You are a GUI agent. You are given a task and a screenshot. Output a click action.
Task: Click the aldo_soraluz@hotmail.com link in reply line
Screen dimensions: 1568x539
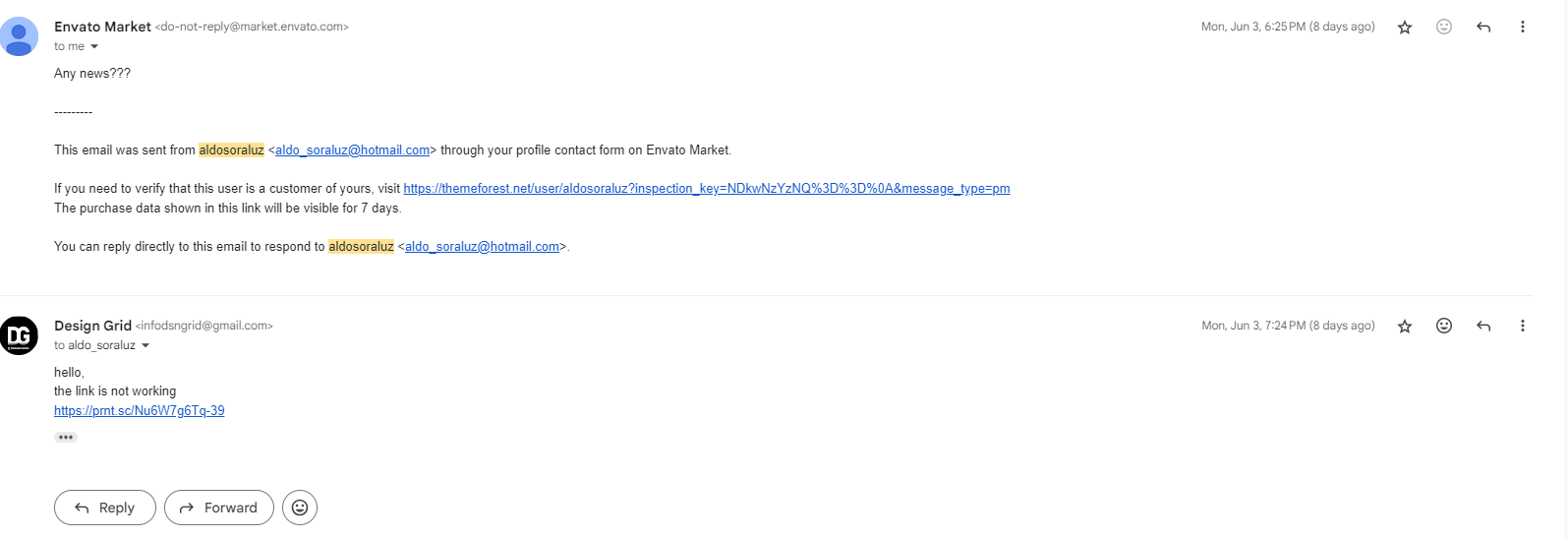click(482, 247)
